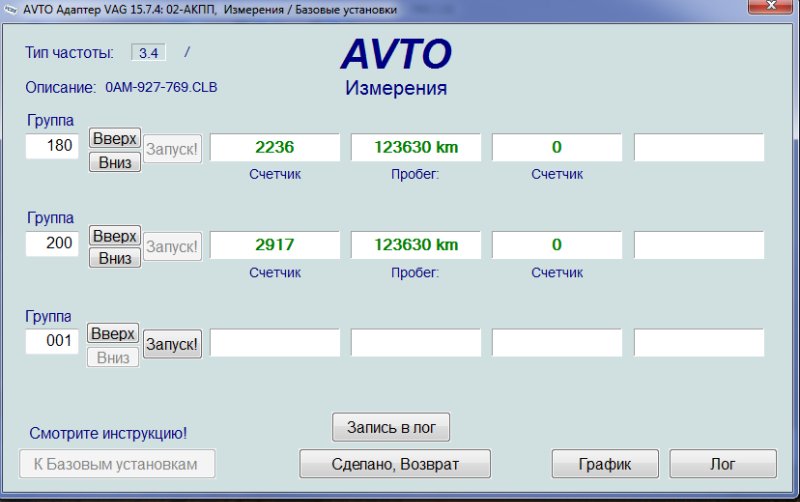
Task: Start measurement with Запуск! for group 001
Action: [x=172, y=344]
